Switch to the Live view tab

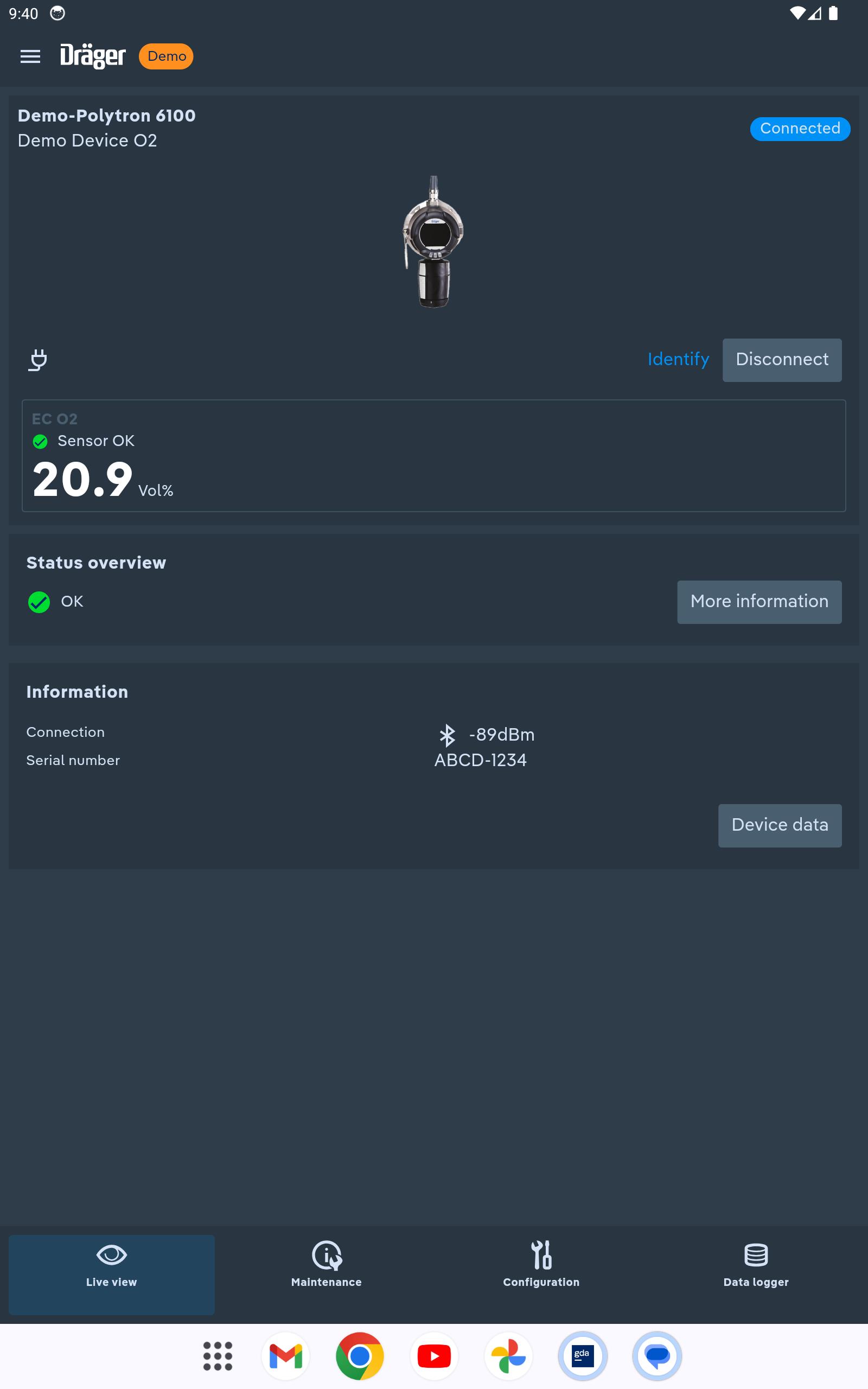[111, 1275]
